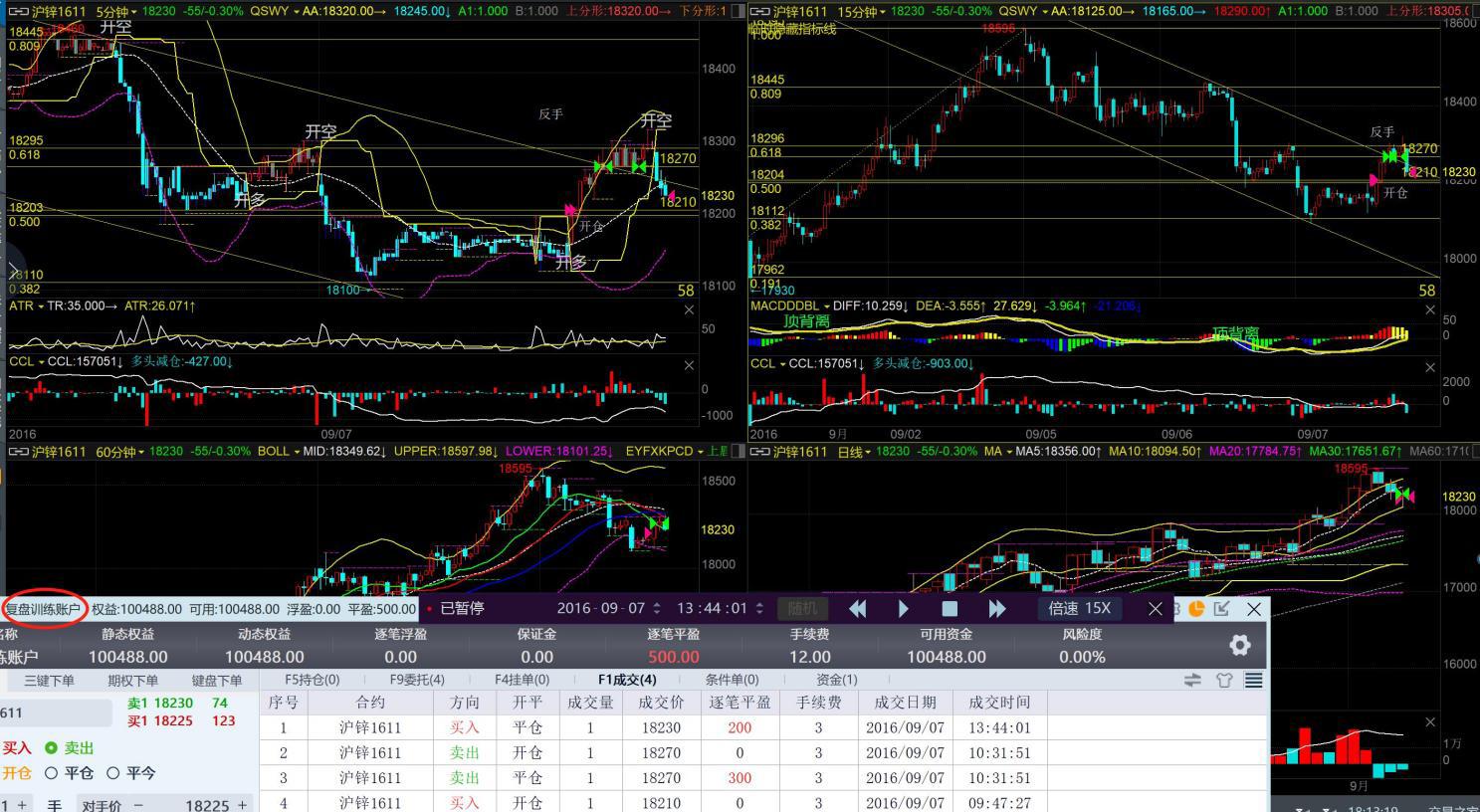
Task: Click the swap arrows icon above trade table
Action: click(1192, 680)
